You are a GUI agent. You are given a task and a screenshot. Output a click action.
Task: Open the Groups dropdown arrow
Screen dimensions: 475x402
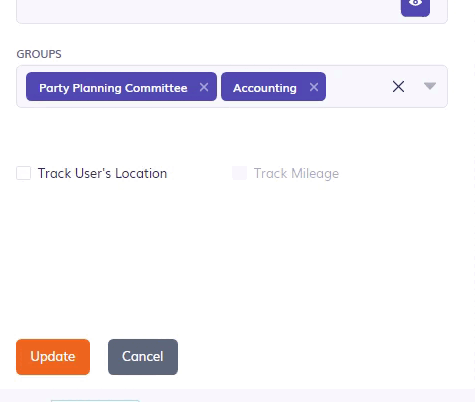click(430, 86)
